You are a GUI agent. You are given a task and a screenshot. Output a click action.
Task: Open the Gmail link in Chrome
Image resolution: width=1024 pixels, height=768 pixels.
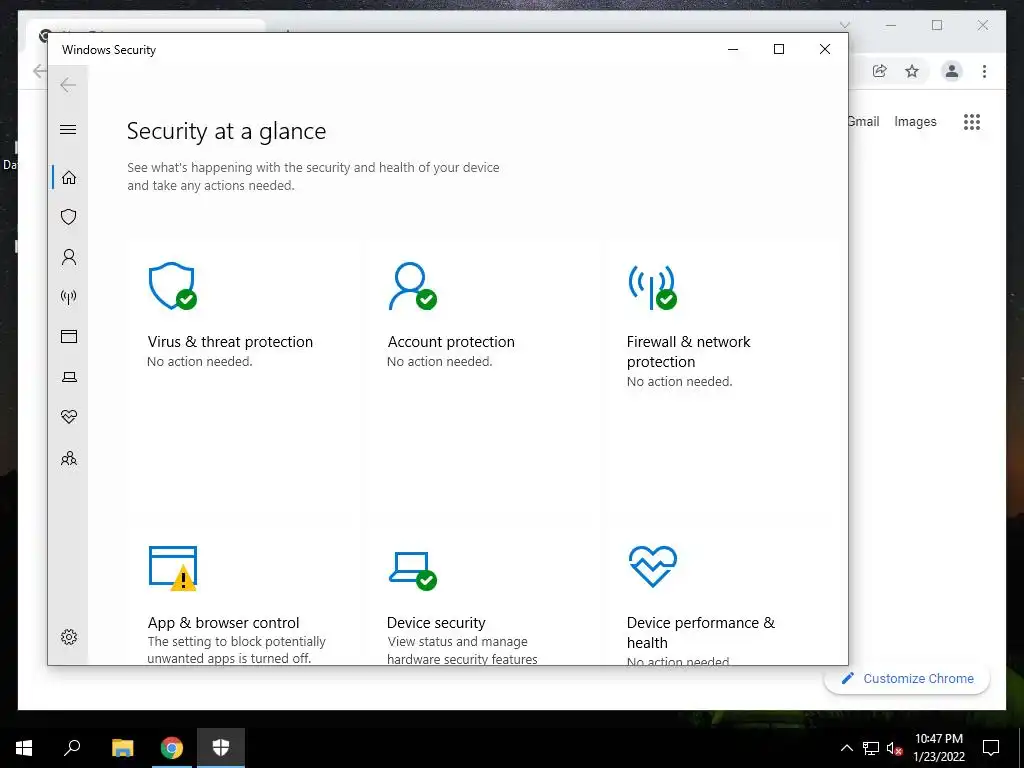(x=864, y=121)
